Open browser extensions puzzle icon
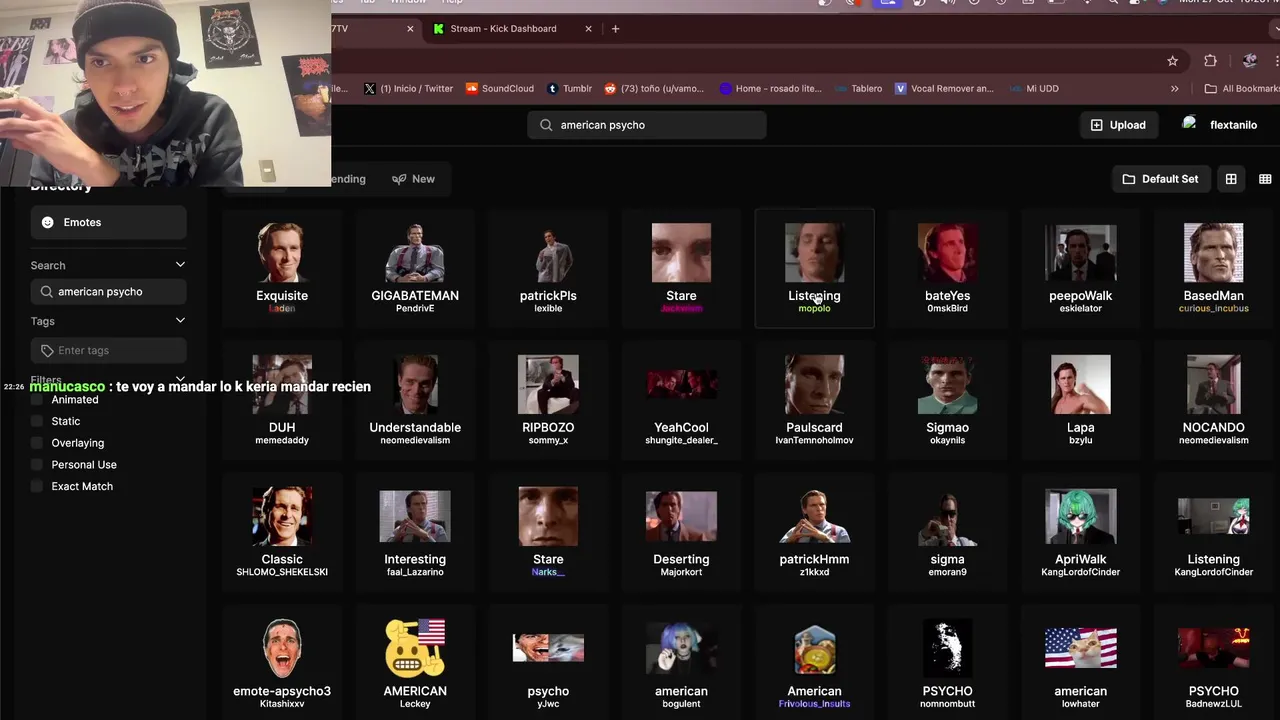 pyautogui.click(x=1210, y=61)
